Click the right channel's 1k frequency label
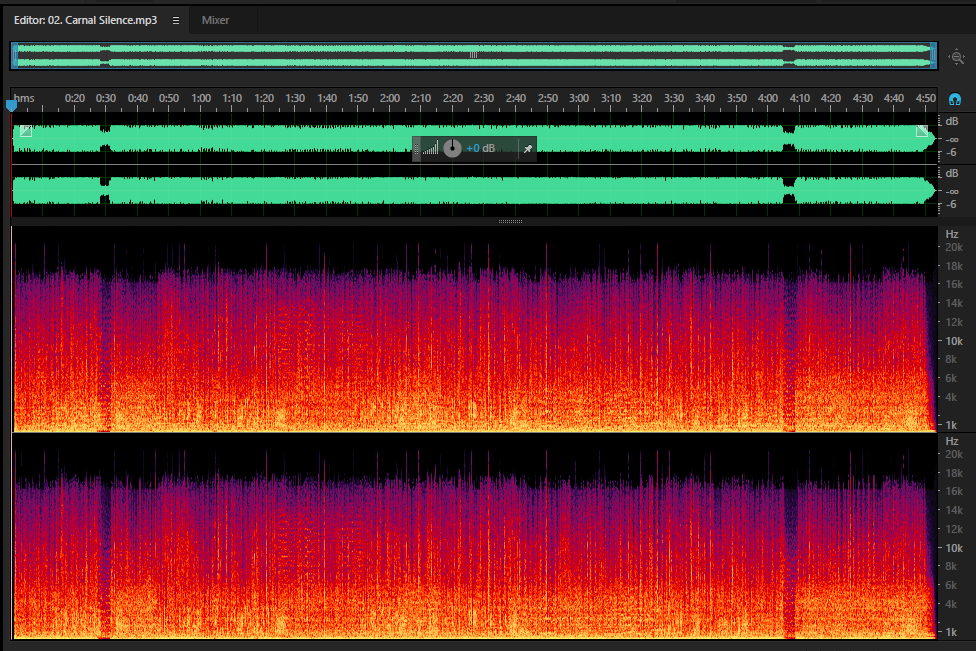Viewport: 976px width, 651px height. [951, 632]
